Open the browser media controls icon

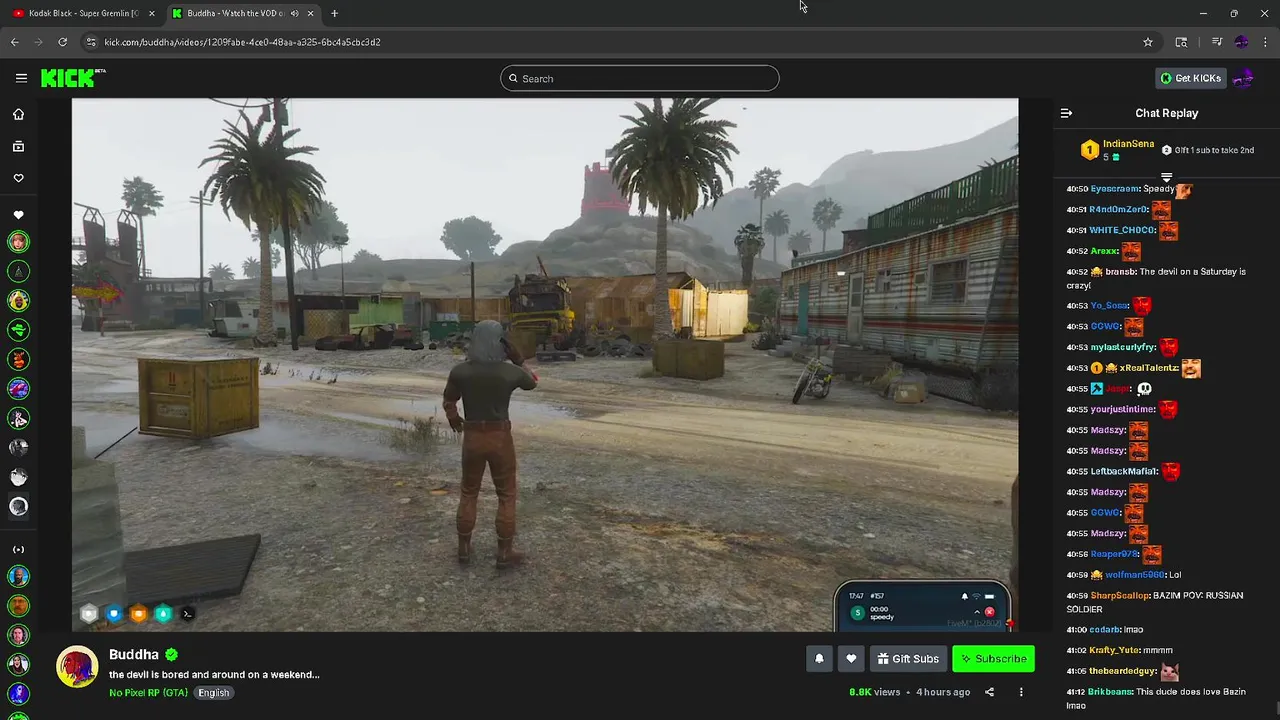point(1217,42)
